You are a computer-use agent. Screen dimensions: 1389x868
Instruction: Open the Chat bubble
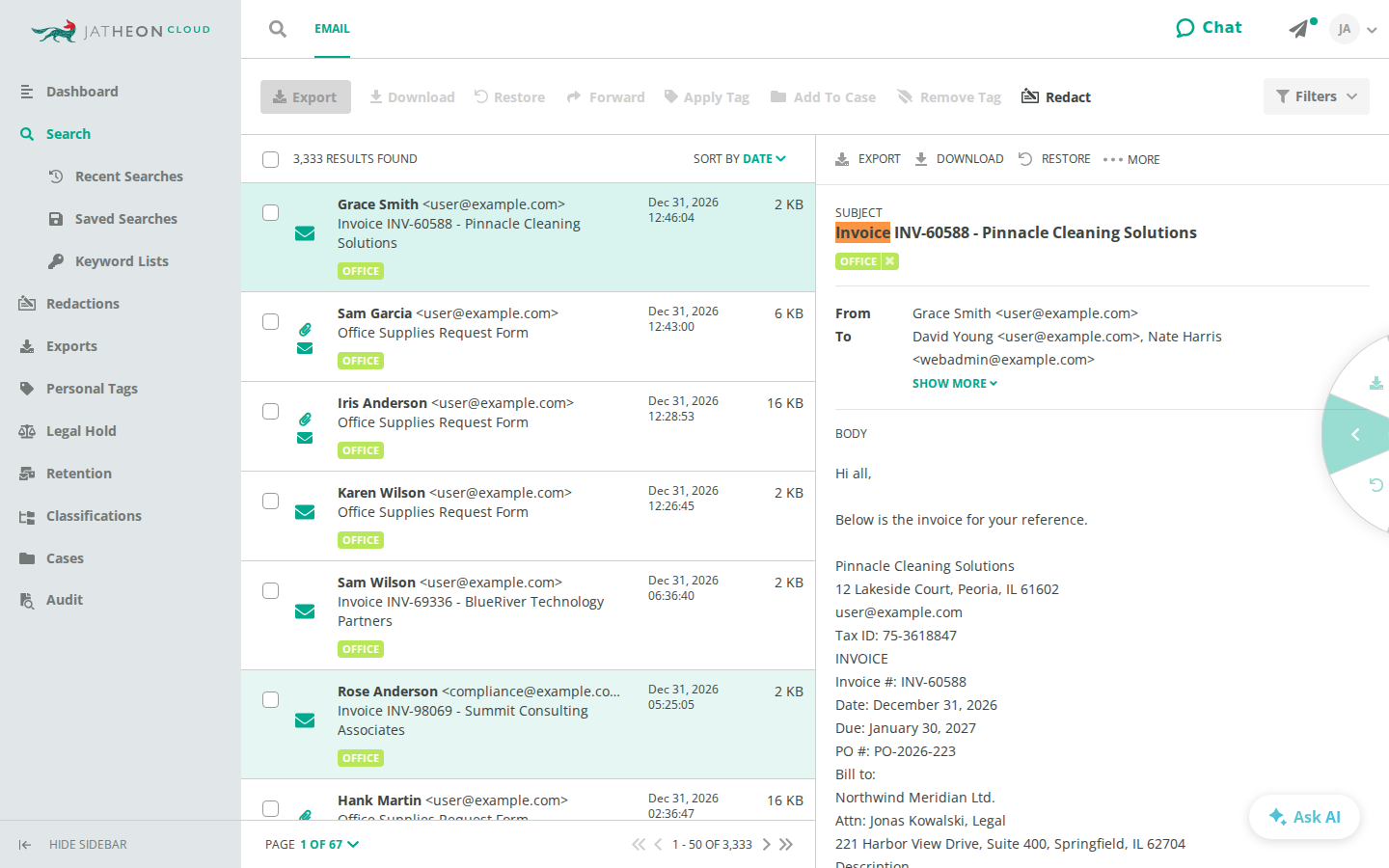coord(1209,28)
